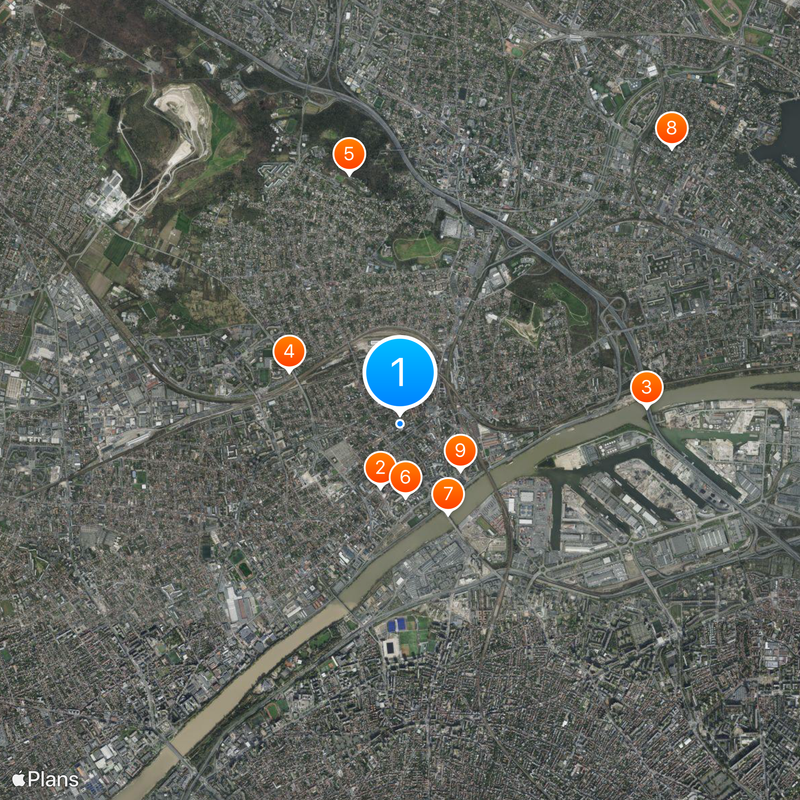Open orange map pin number 2
The height and width of the screenshot is (800, 800).
(x=380, y=468)
